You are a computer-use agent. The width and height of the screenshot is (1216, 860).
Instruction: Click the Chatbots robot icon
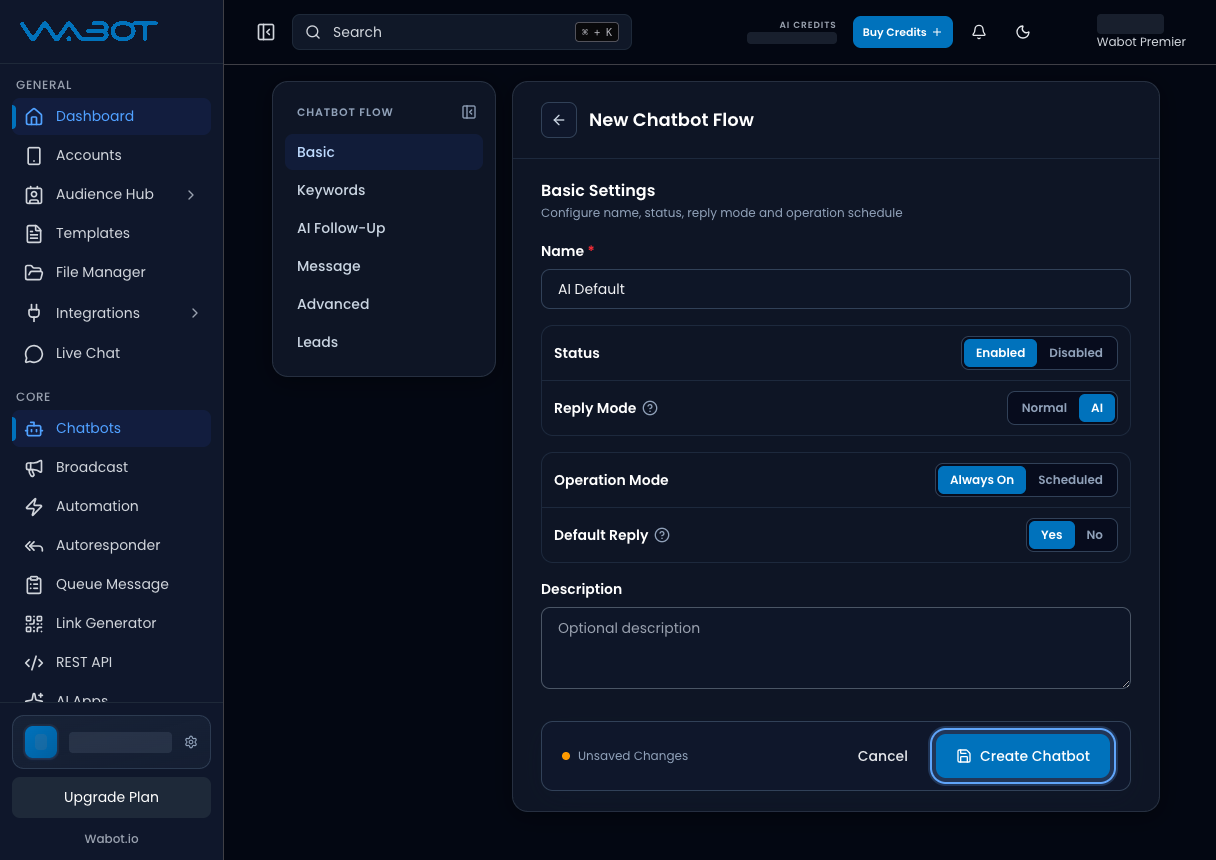point(34,428)
